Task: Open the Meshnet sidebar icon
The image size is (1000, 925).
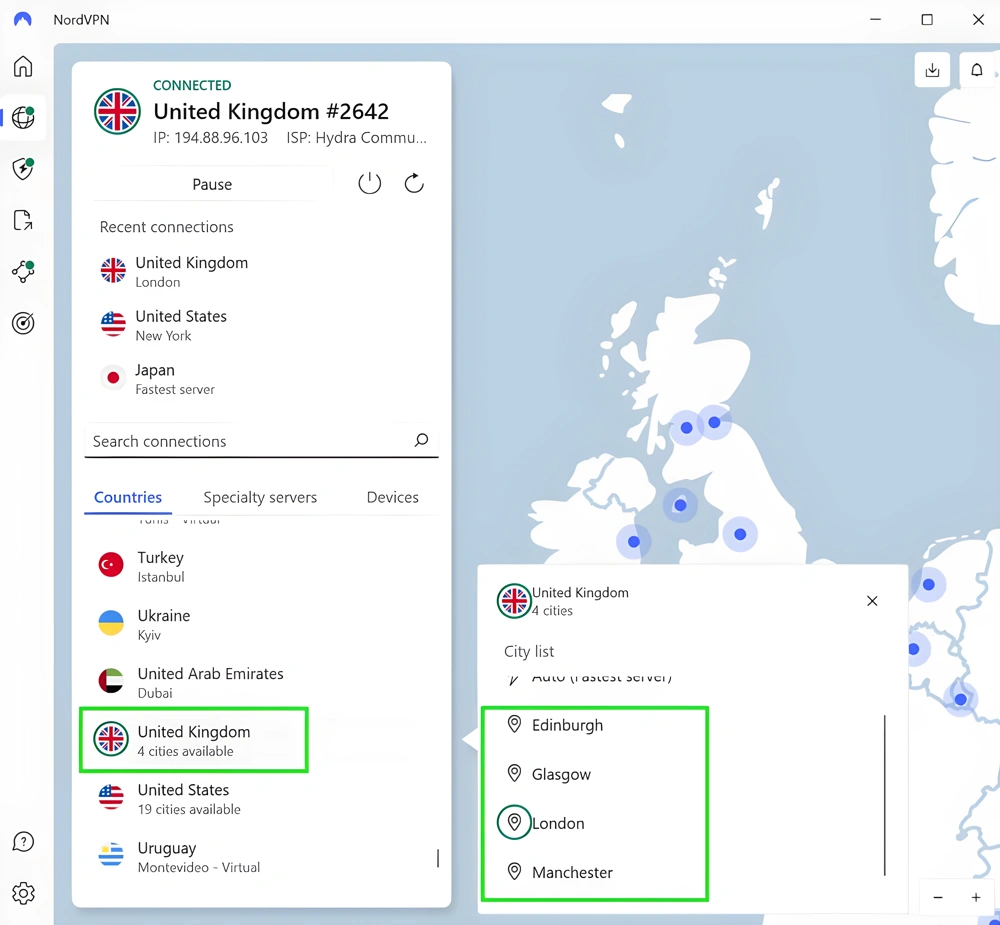Action: coord(23,272)
